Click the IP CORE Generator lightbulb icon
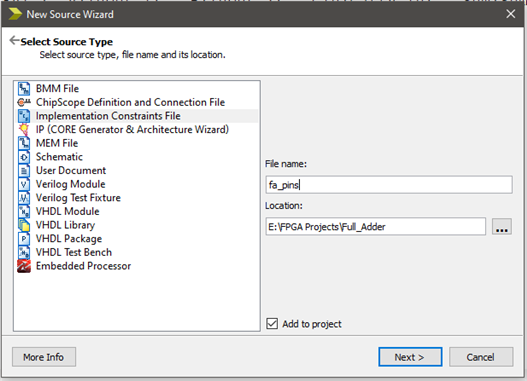The height and width of the screenshot is (381, 527). click(24, 130)
